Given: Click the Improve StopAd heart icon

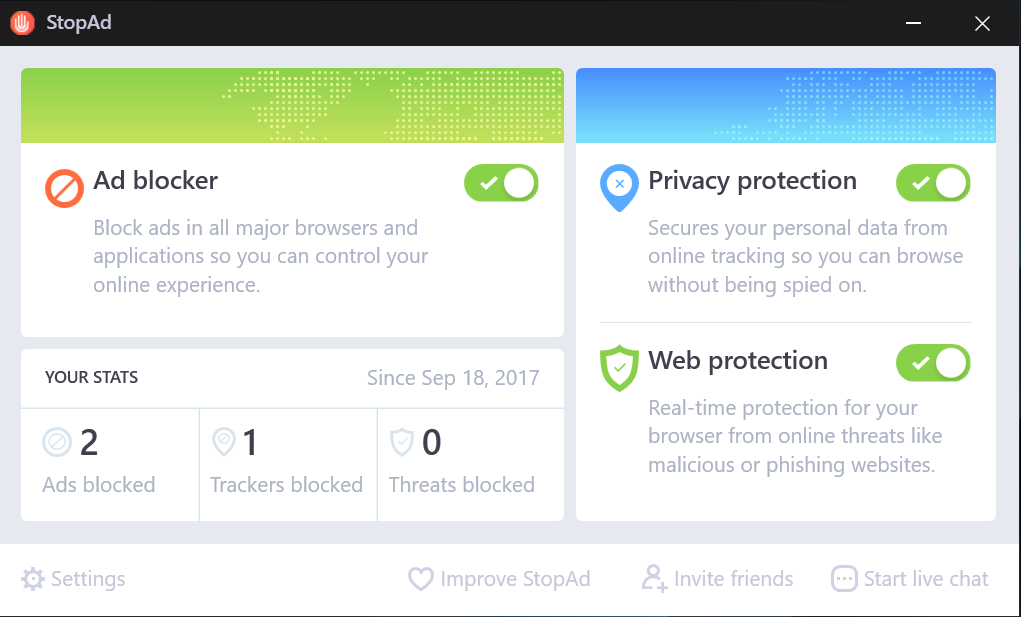Looking at the screenshot, I should tap(420, 579).
